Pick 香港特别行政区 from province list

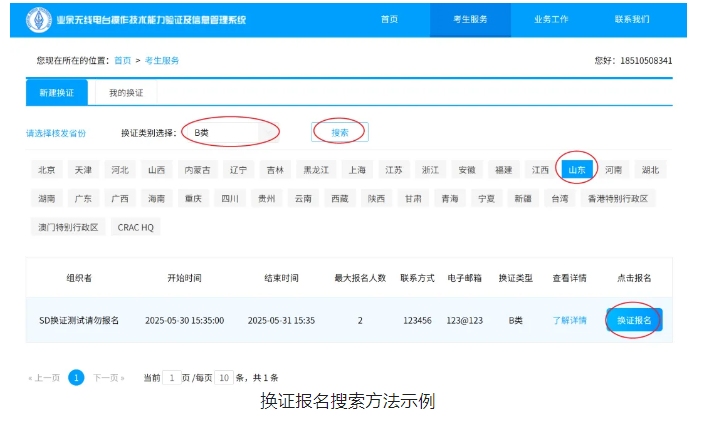pos(618,199)
